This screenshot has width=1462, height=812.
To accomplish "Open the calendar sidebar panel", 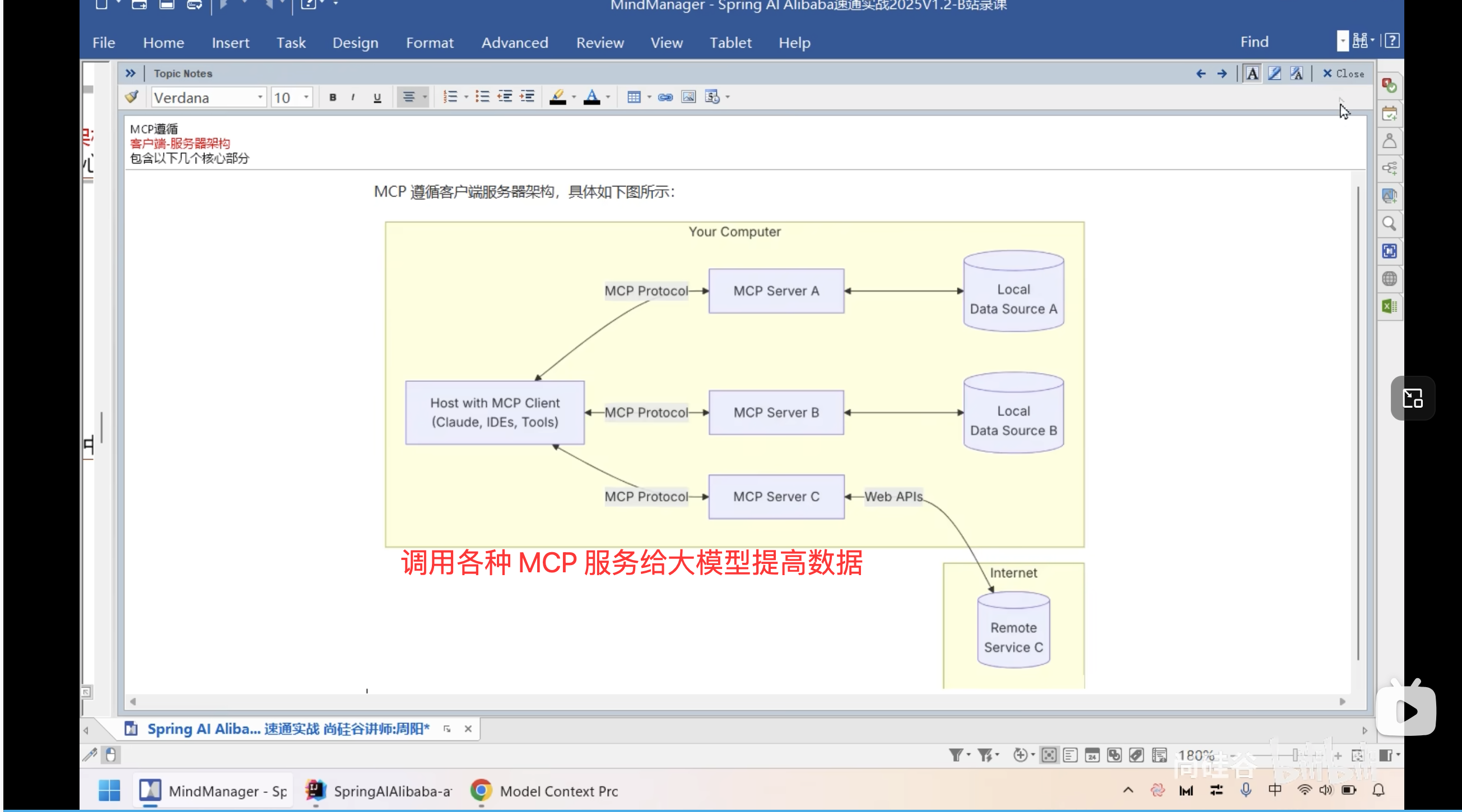I will pyautogui.click(x=1389, y=114).
